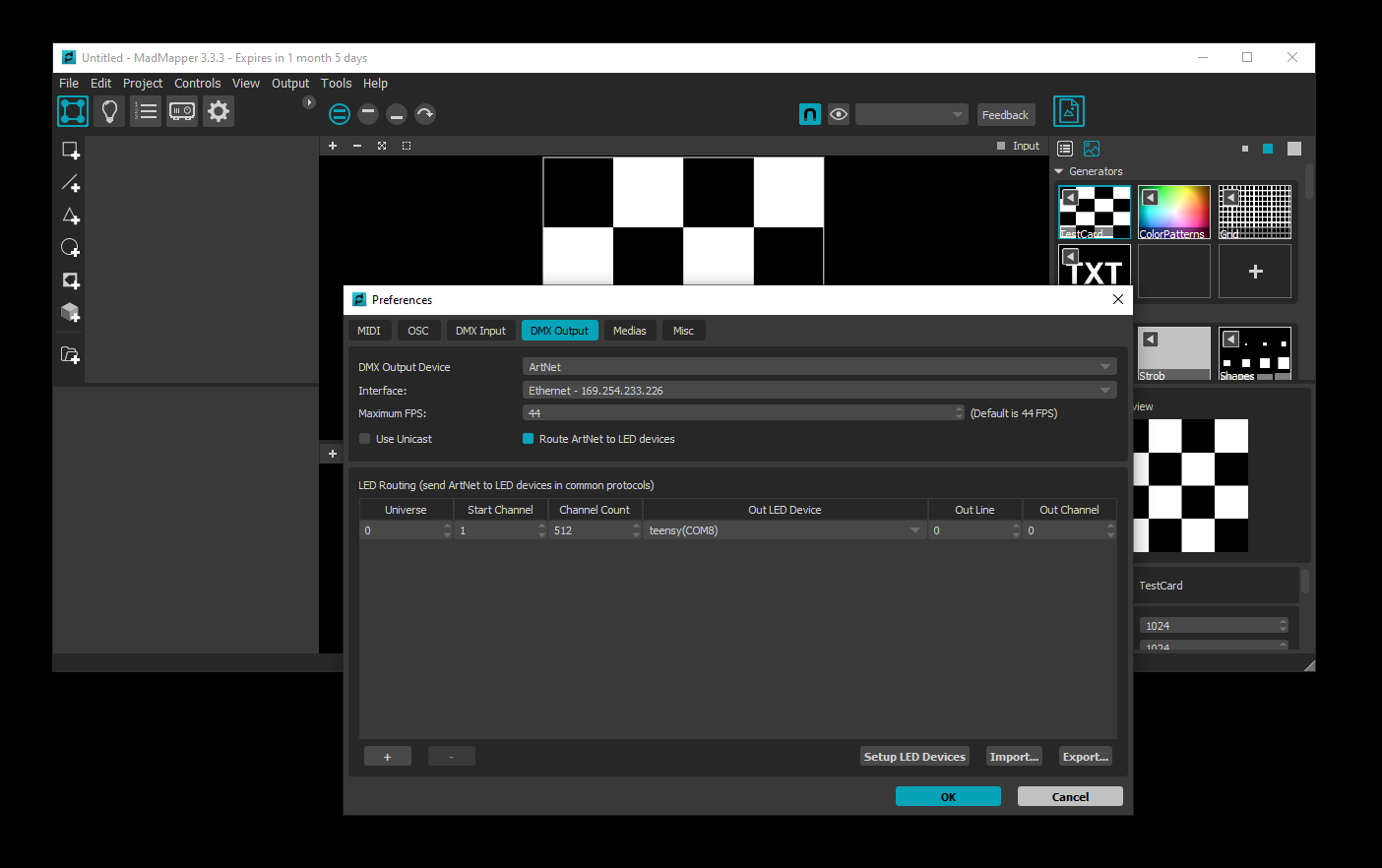Screen dimensions: 1382x868
Task: Switch to the Misc tab
Action: (683, 331)
